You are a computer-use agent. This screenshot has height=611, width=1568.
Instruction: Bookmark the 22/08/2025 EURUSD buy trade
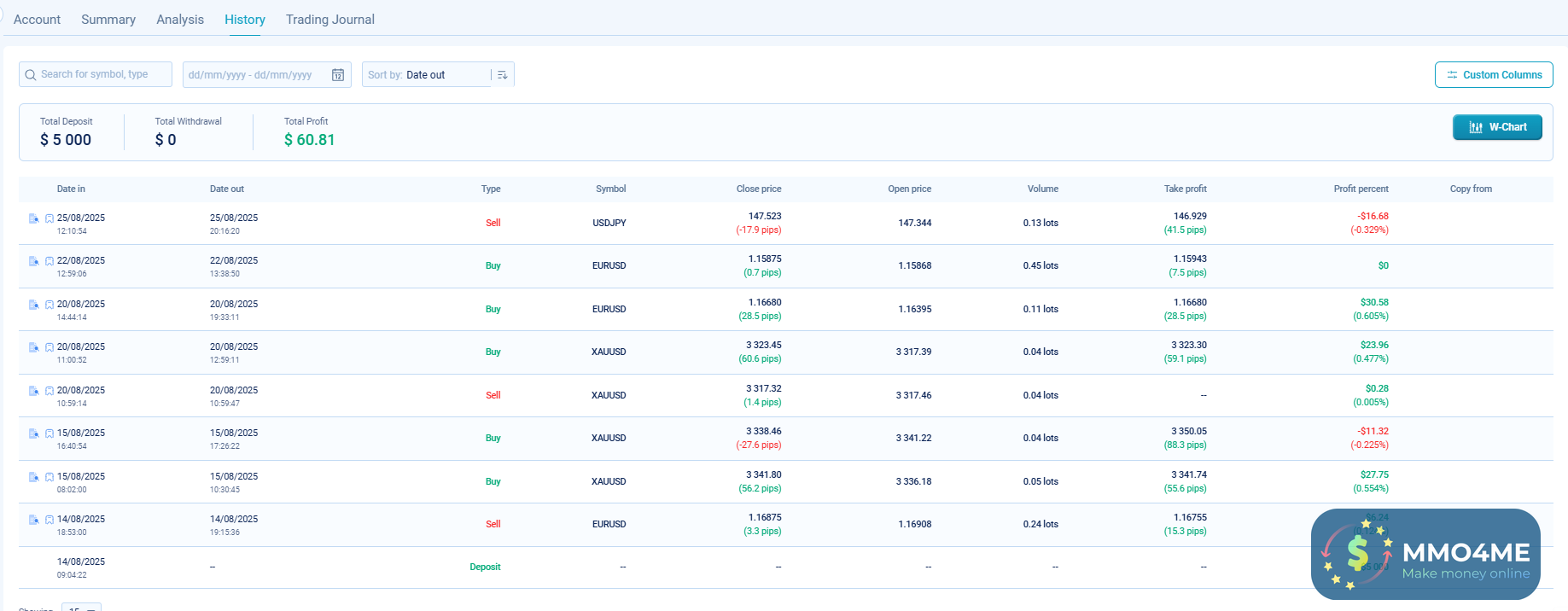[x=50, y=262]
